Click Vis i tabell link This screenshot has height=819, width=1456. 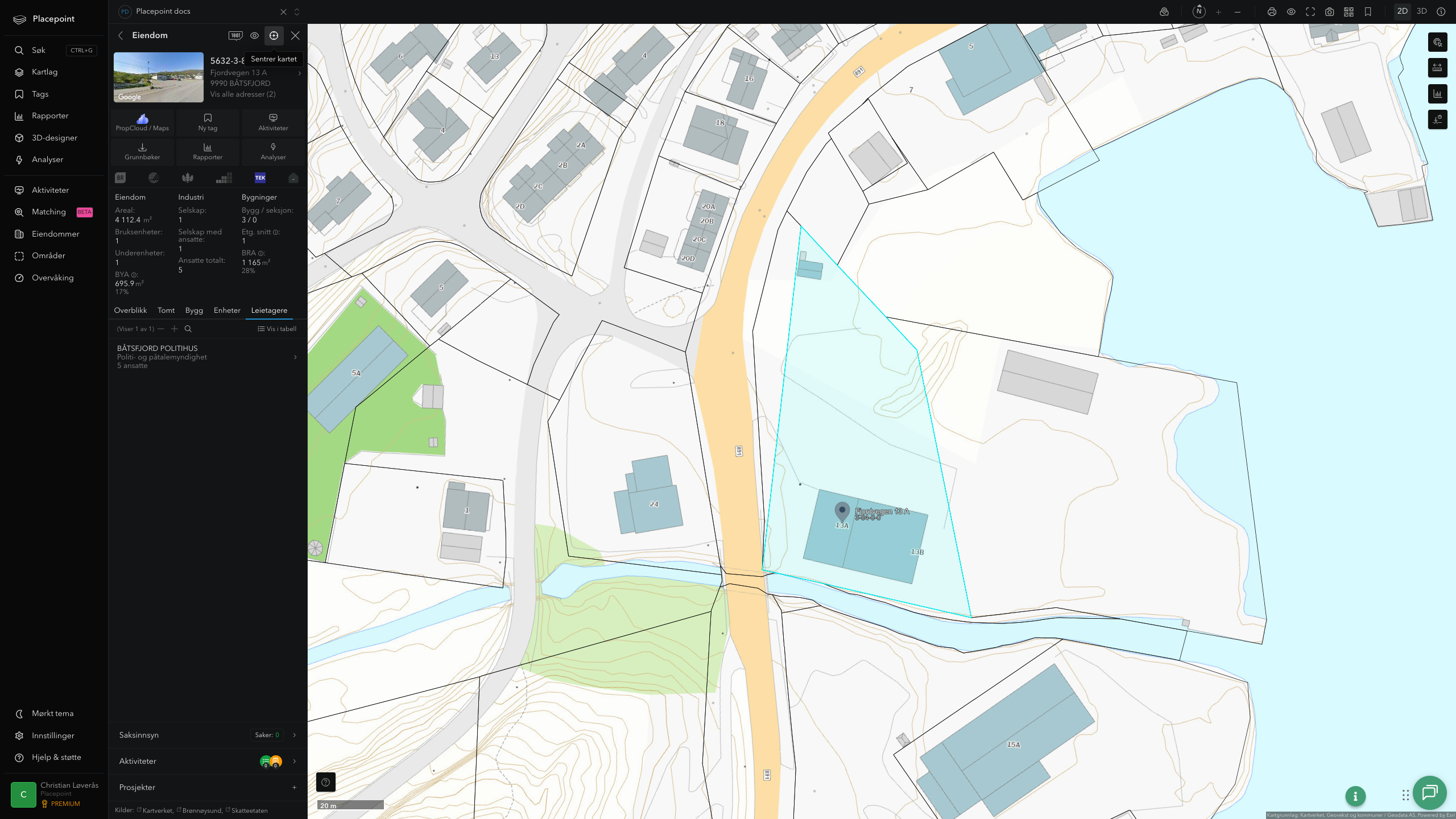(x=277, y=329)
